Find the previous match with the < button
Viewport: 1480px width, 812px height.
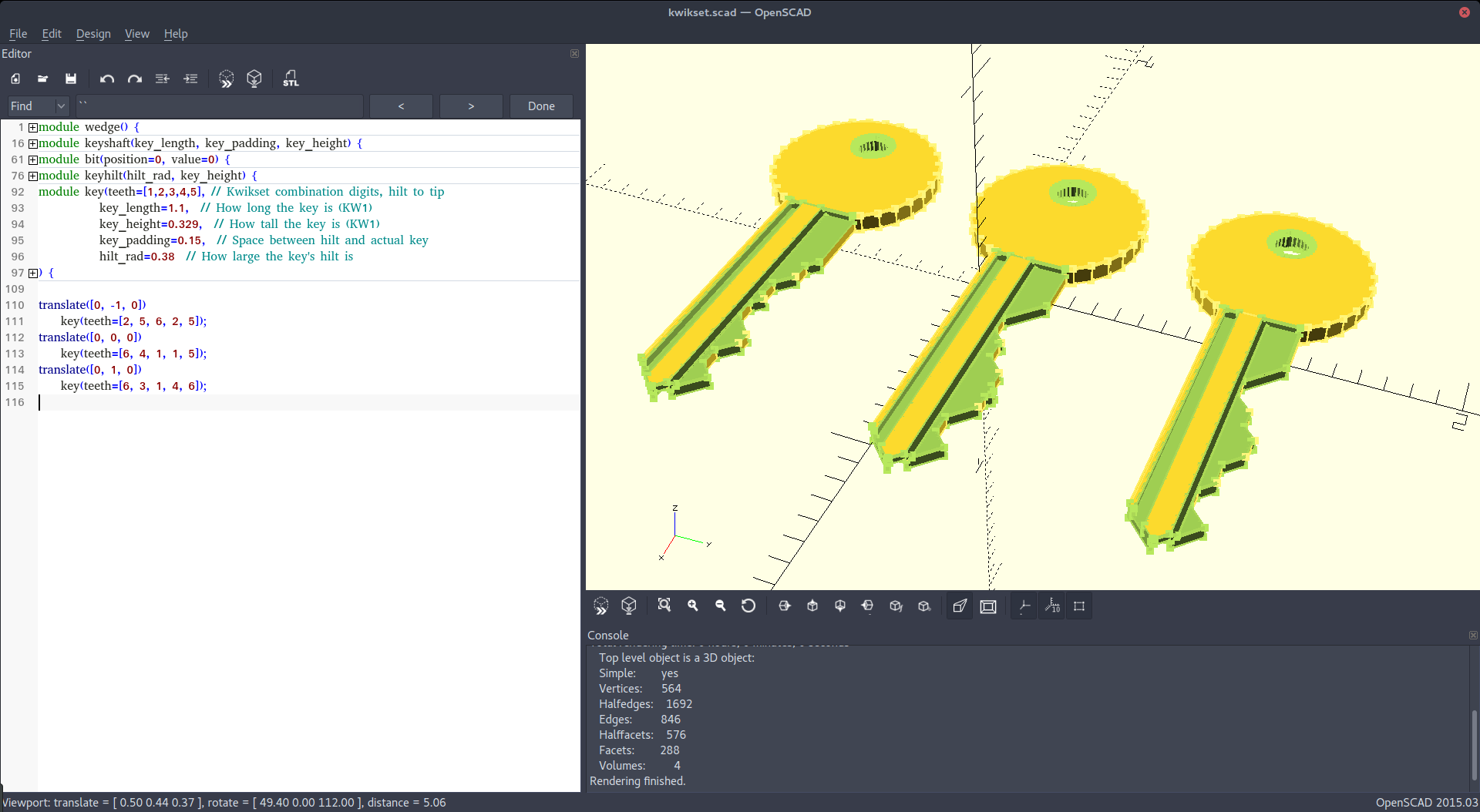tap(401, 106)
